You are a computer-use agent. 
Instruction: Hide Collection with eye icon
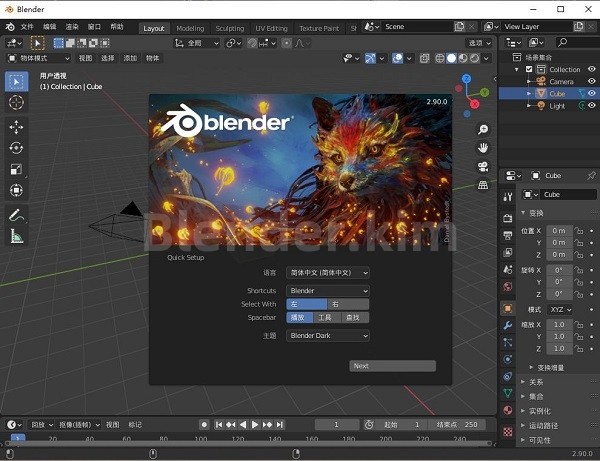click(592, 69)
